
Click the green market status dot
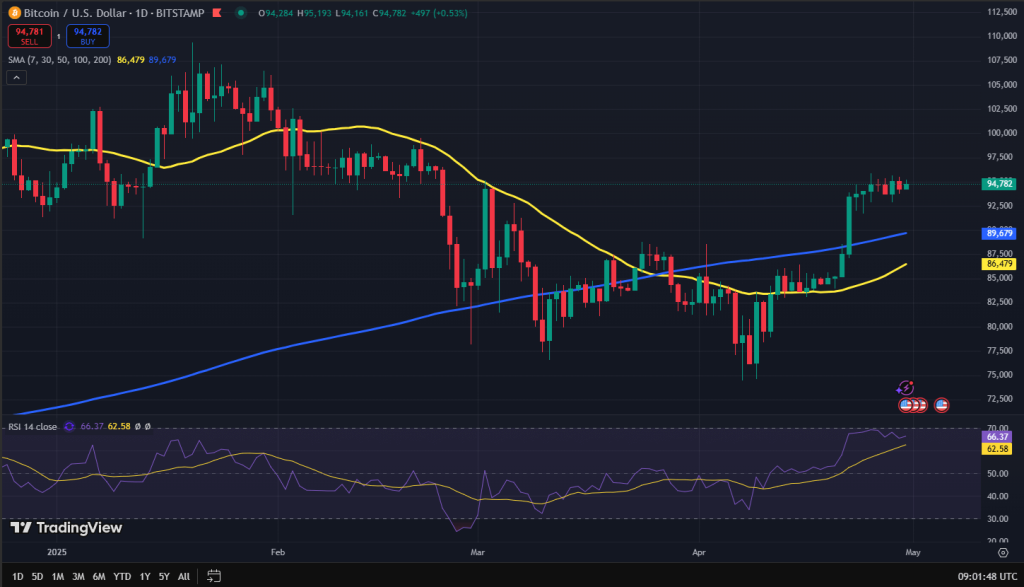point(241,12)
